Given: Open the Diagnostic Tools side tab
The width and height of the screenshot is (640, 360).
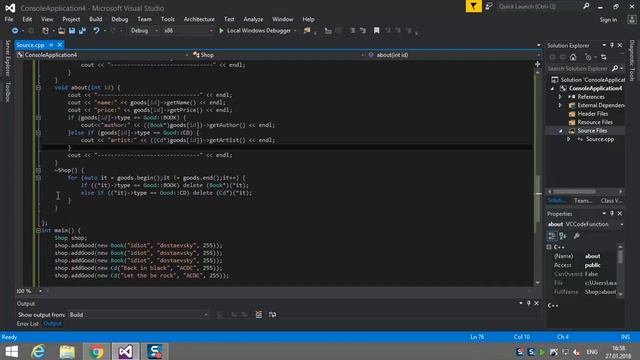Looking at the screenshot, I should click(632, 60).
